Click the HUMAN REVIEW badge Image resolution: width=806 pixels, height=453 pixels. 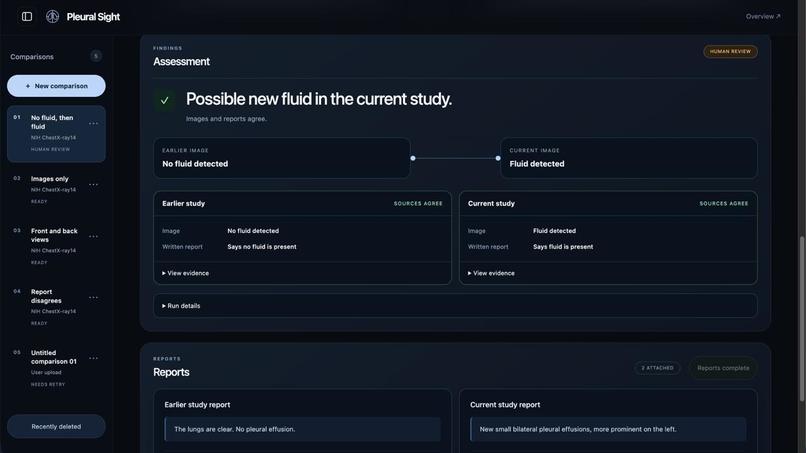pyautogui.click(x=730, y=51)
